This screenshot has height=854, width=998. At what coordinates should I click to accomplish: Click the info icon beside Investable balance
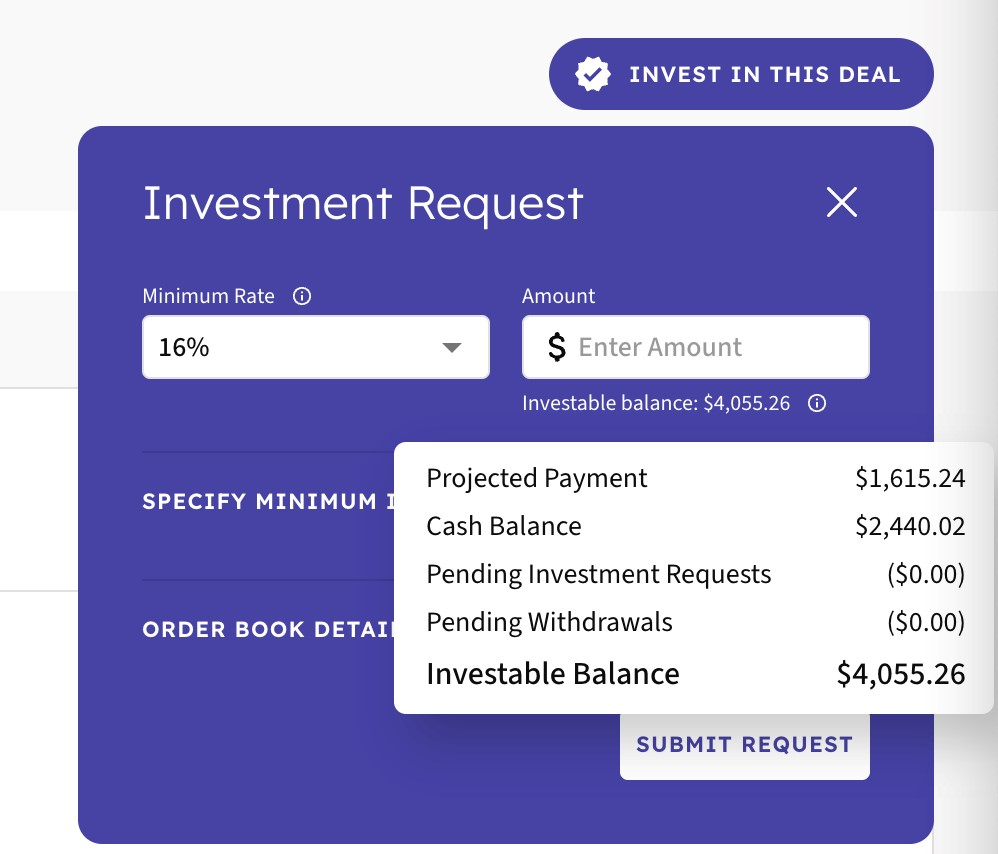[817, 403]
